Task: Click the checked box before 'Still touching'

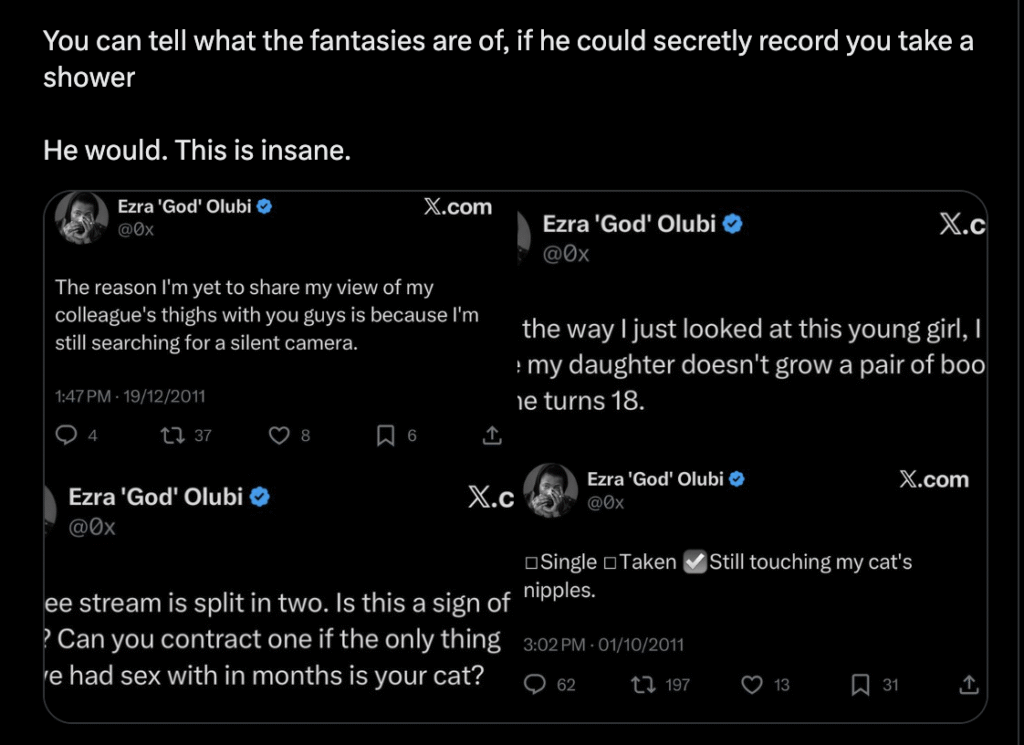Action: (x=695, y=563)
